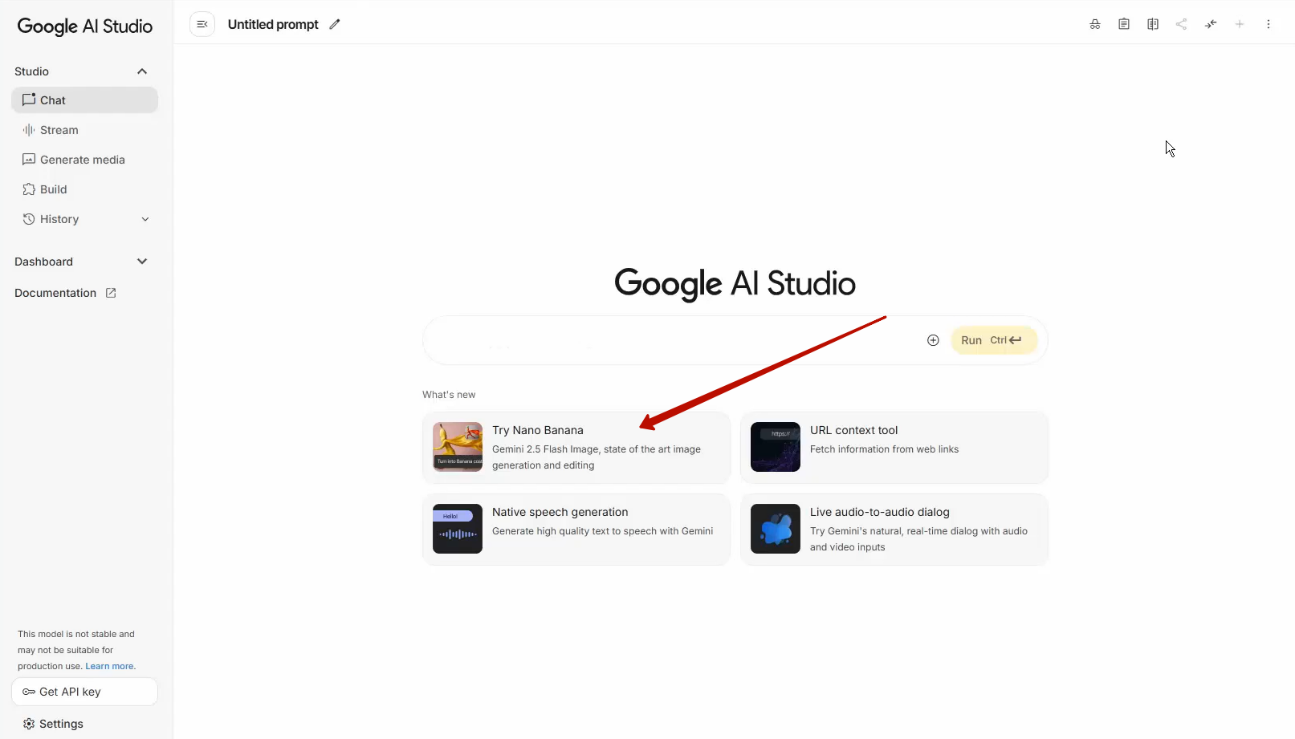Click the Try Nano Banana thumbnail

(458, 447)
